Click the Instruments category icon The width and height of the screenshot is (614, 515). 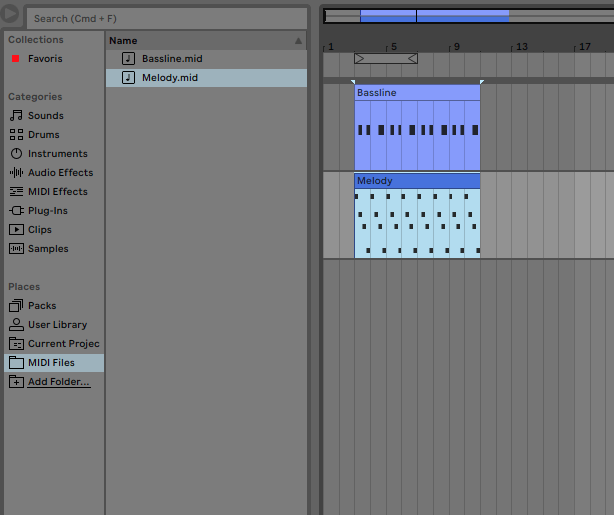pos(16,154)
